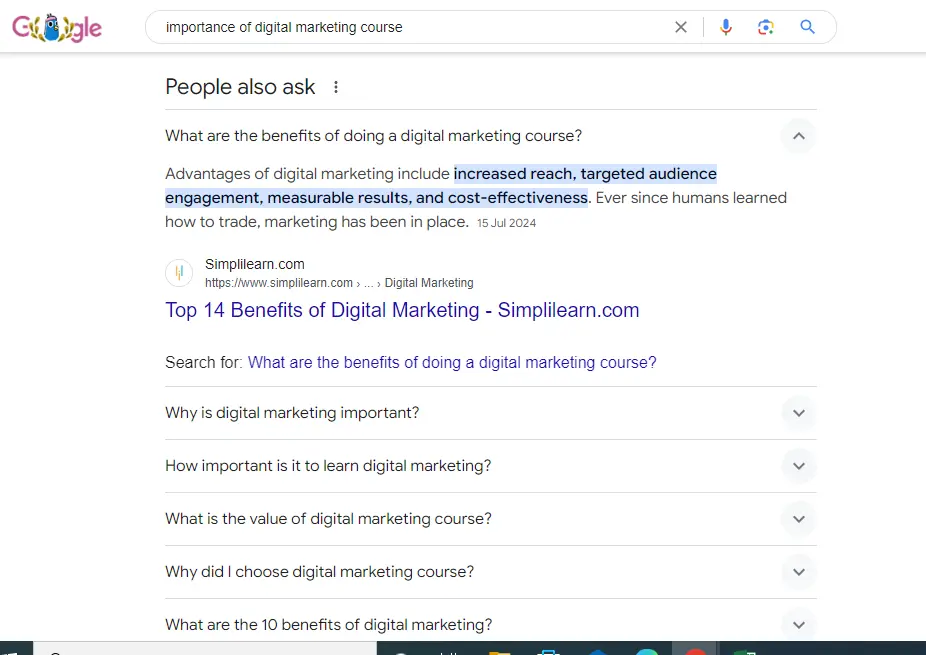The width and height of the screenshot is (926, 655).
Task: Click the simplilearn.com breadcrumb URL
Action: [279, 283]
